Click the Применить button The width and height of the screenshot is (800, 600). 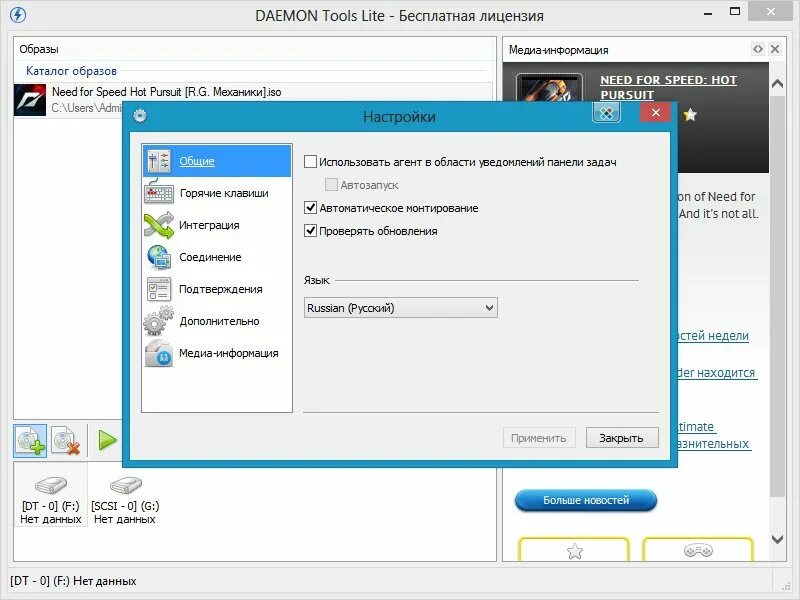tap(539, 438)
